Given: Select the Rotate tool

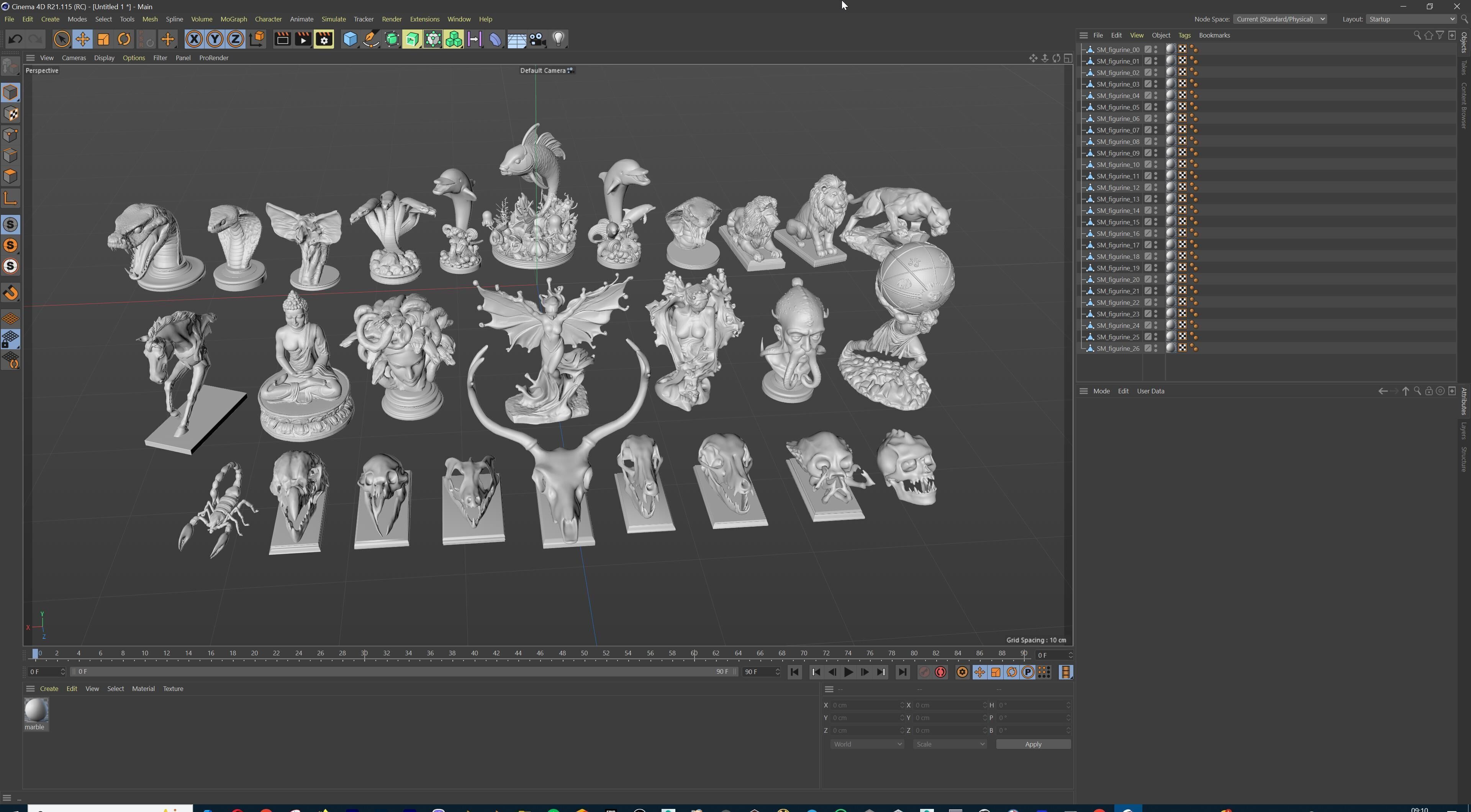Looking at the screenshot, I should coord(124,39).
